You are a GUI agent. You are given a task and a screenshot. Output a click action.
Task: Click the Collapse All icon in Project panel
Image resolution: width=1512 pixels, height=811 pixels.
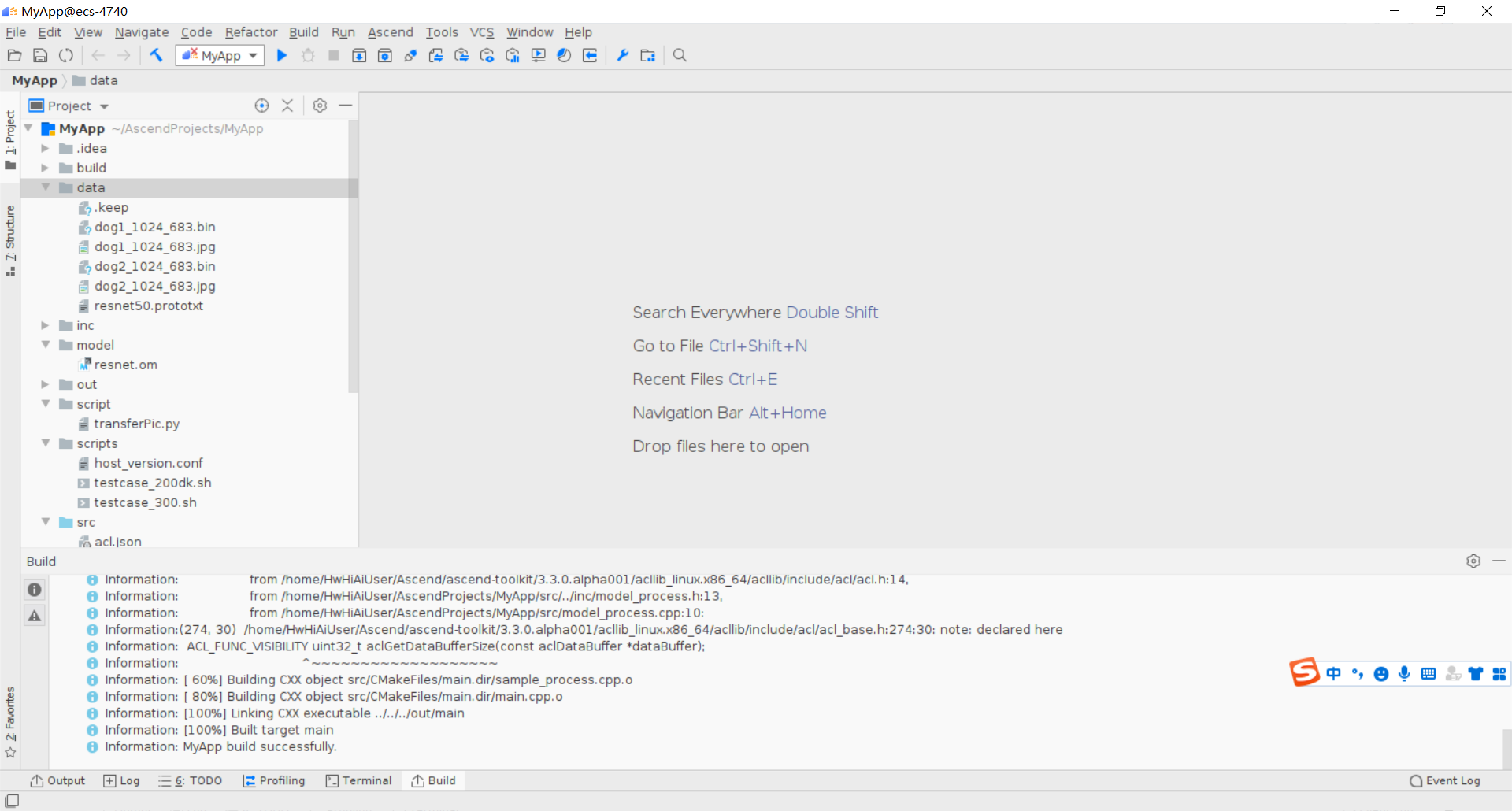tap(287, 106)
